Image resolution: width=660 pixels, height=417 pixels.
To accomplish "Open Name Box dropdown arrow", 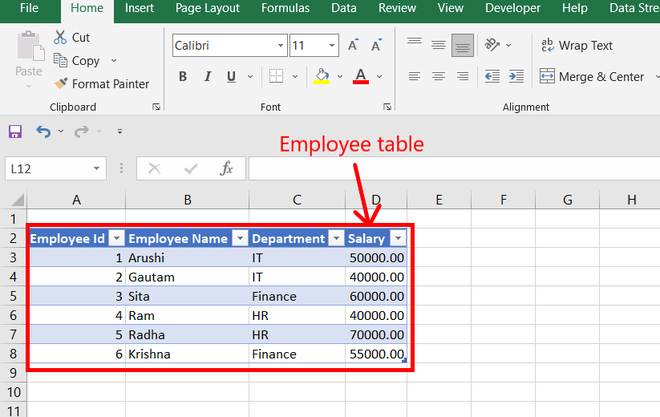I will (96, 169).
